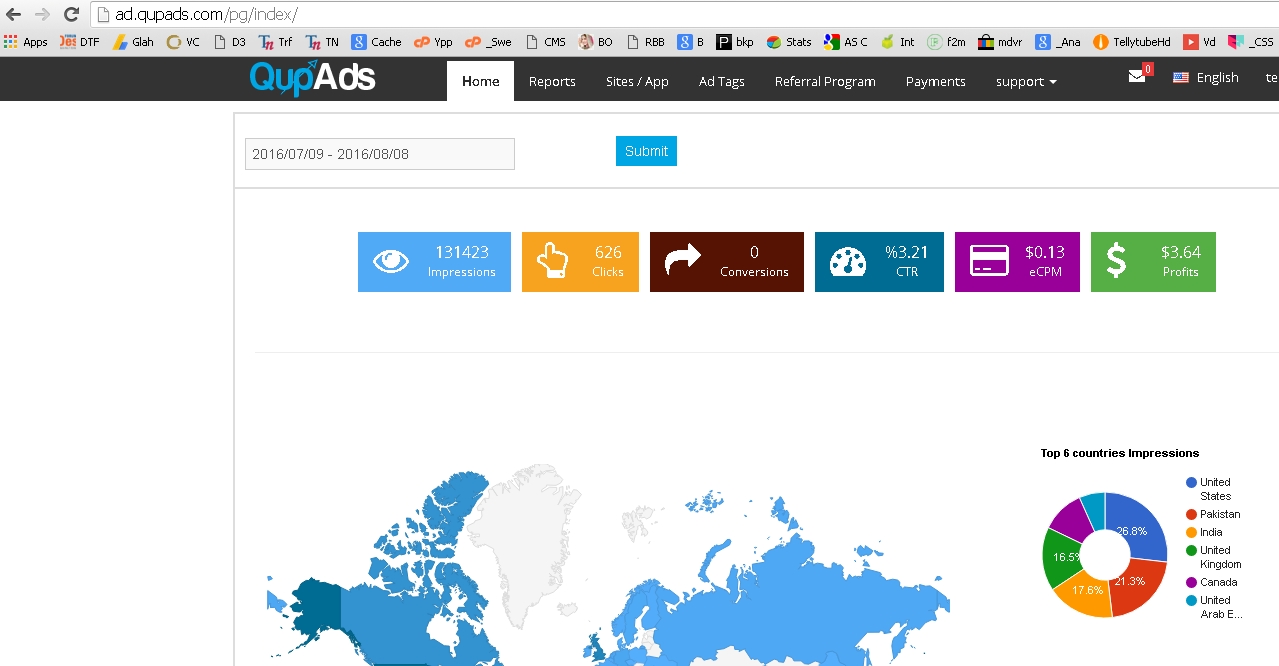Open the Sites / App menu item

(x=637, y=81)
